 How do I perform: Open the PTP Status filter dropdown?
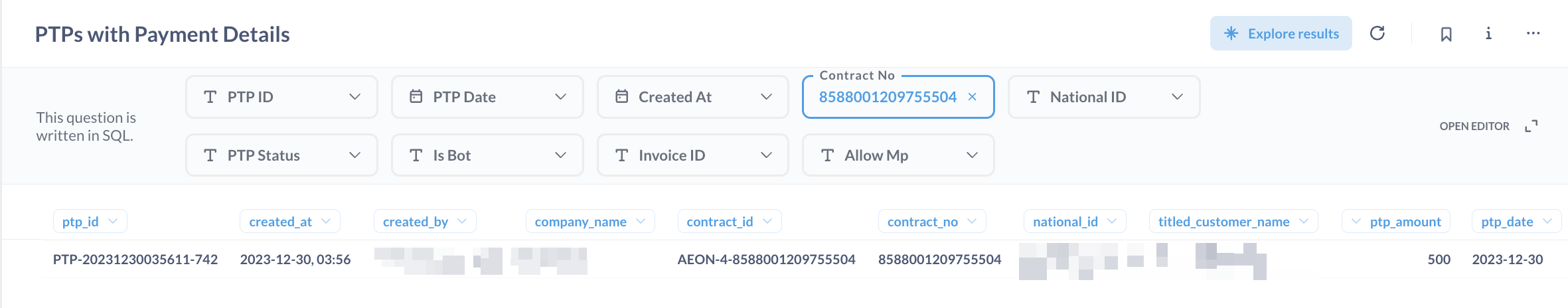pyautogui.click(x=281, y=155)
